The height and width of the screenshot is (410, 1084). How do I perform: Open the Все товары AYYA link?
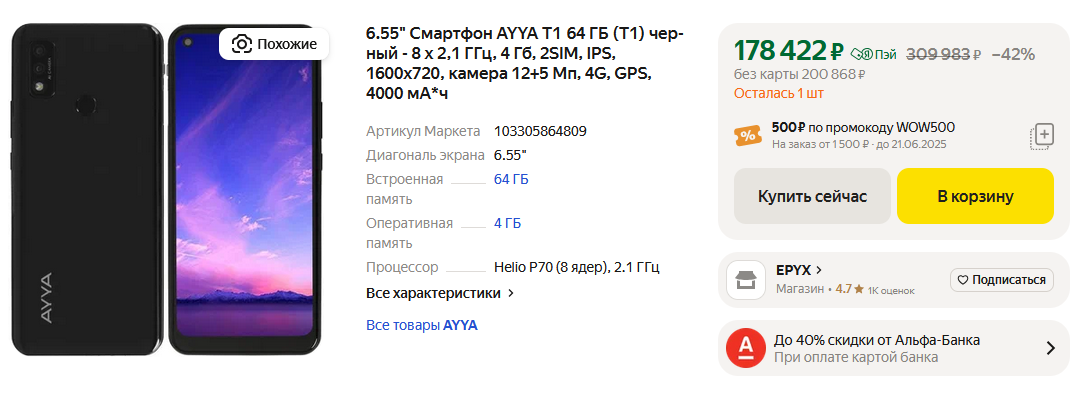421,325
